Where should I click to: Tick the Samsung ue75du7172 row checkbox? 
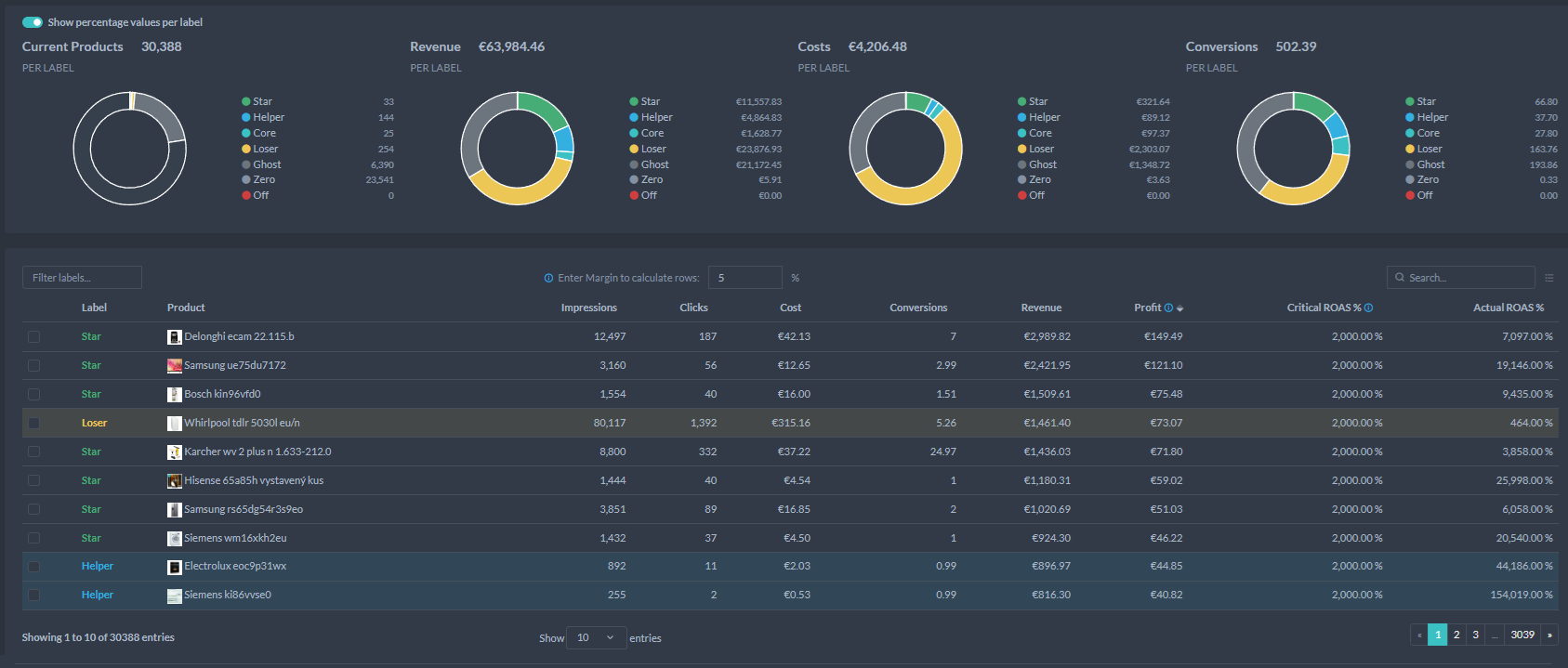click(x=34, y=366)
